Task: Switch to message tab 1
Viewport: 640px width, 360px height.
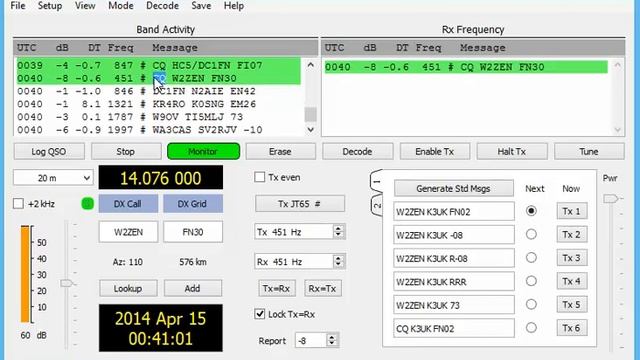Action: click(377, 182)
